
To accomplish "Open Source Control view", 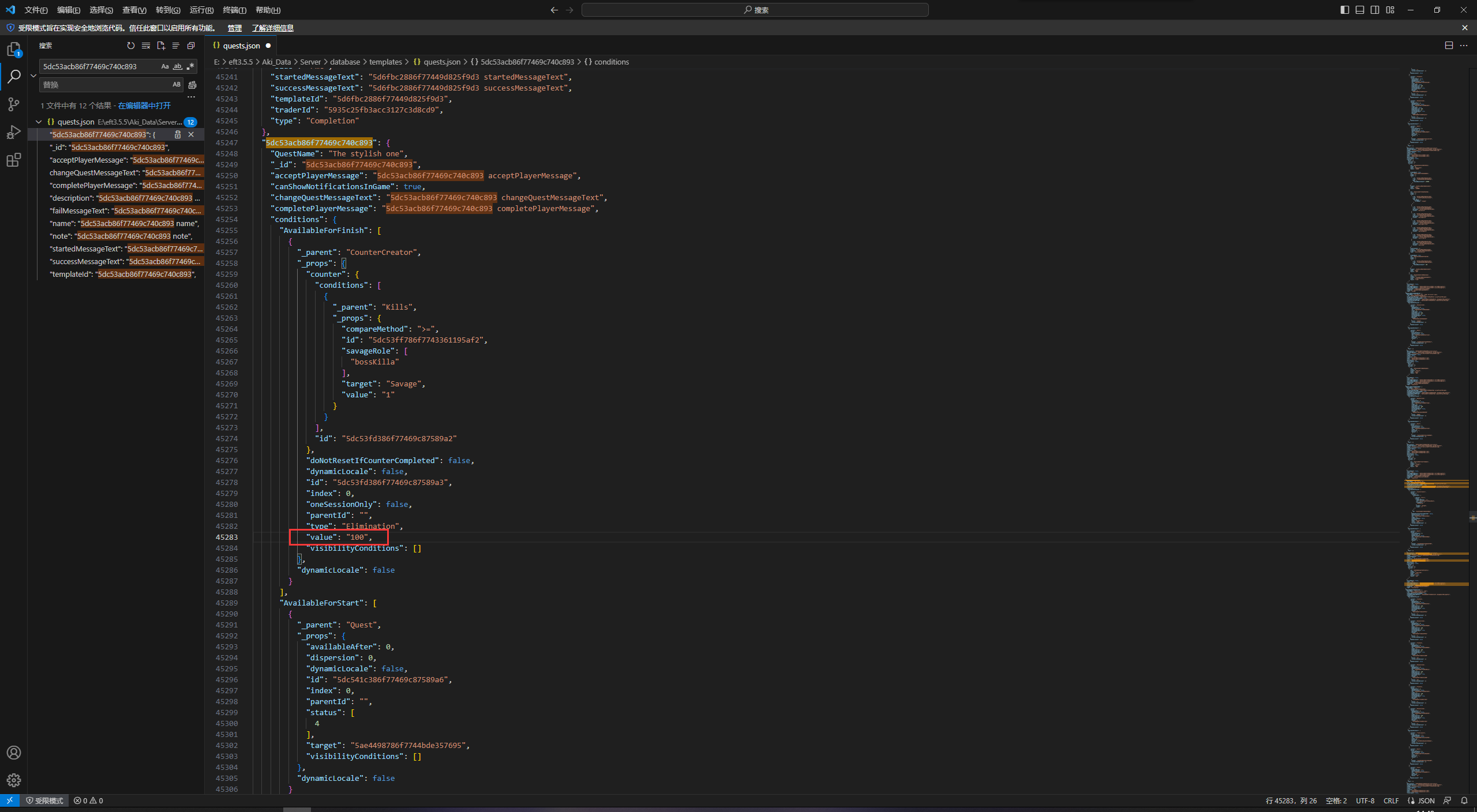I will [x=14, y=104].
